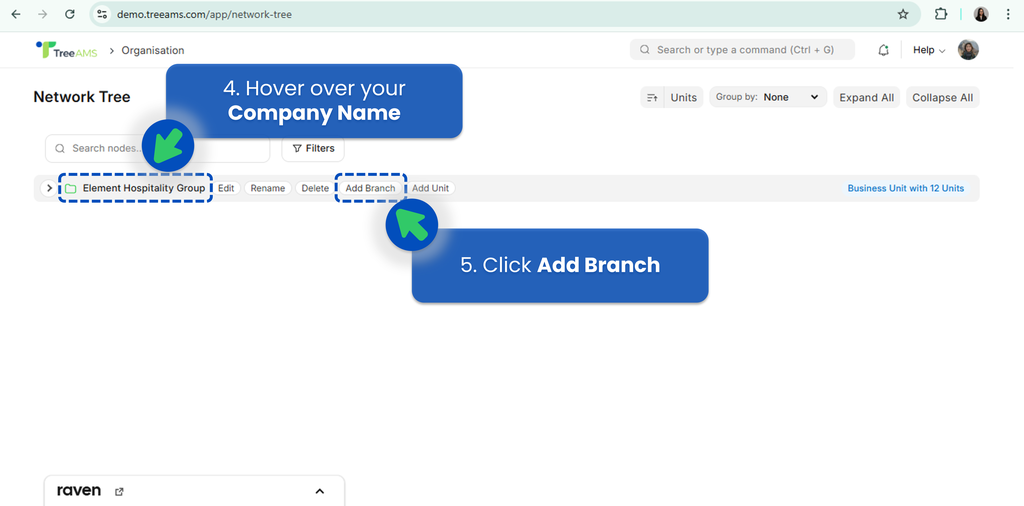This screenshot has width=1024, height=506.
Task: Click the user profile avatar
Action: click(967, 50)
